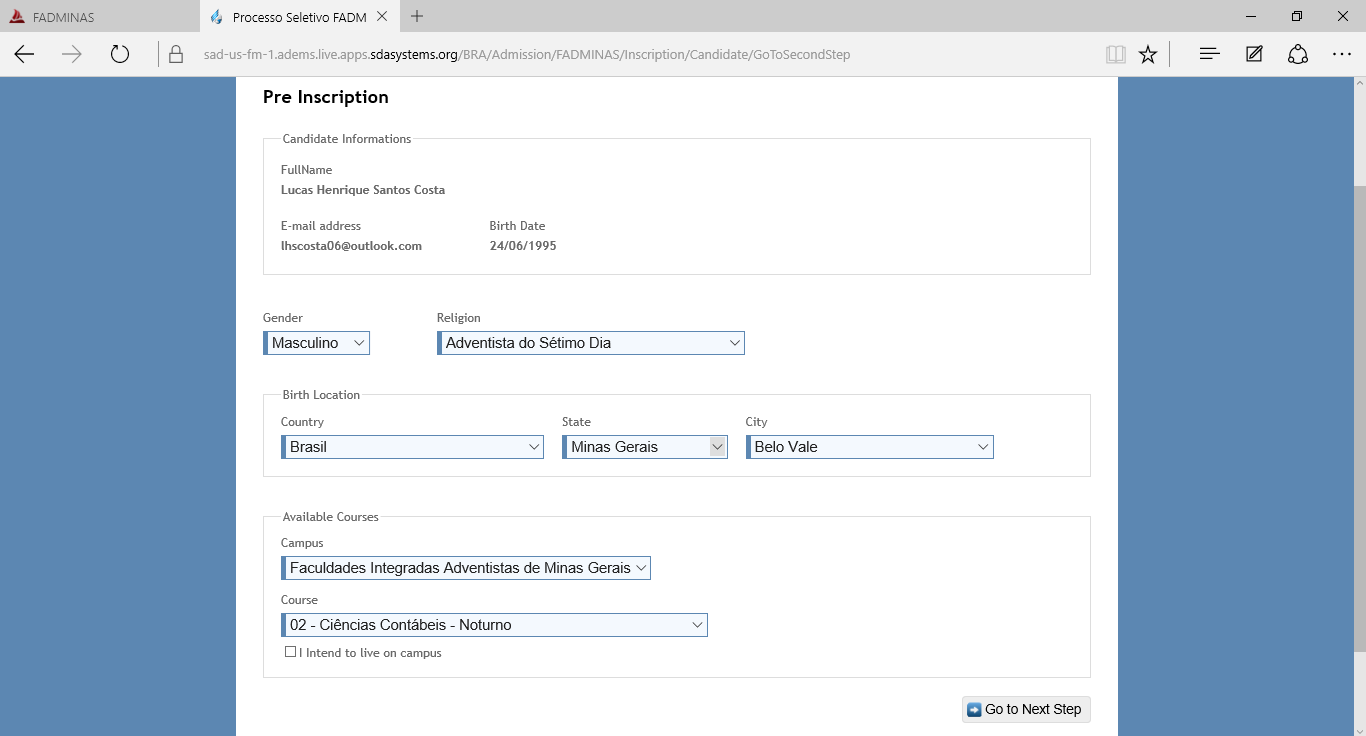The image size is (1366, 736).
Task: Open the State dropdown Minas Gerais
Action: click(645, 447)
